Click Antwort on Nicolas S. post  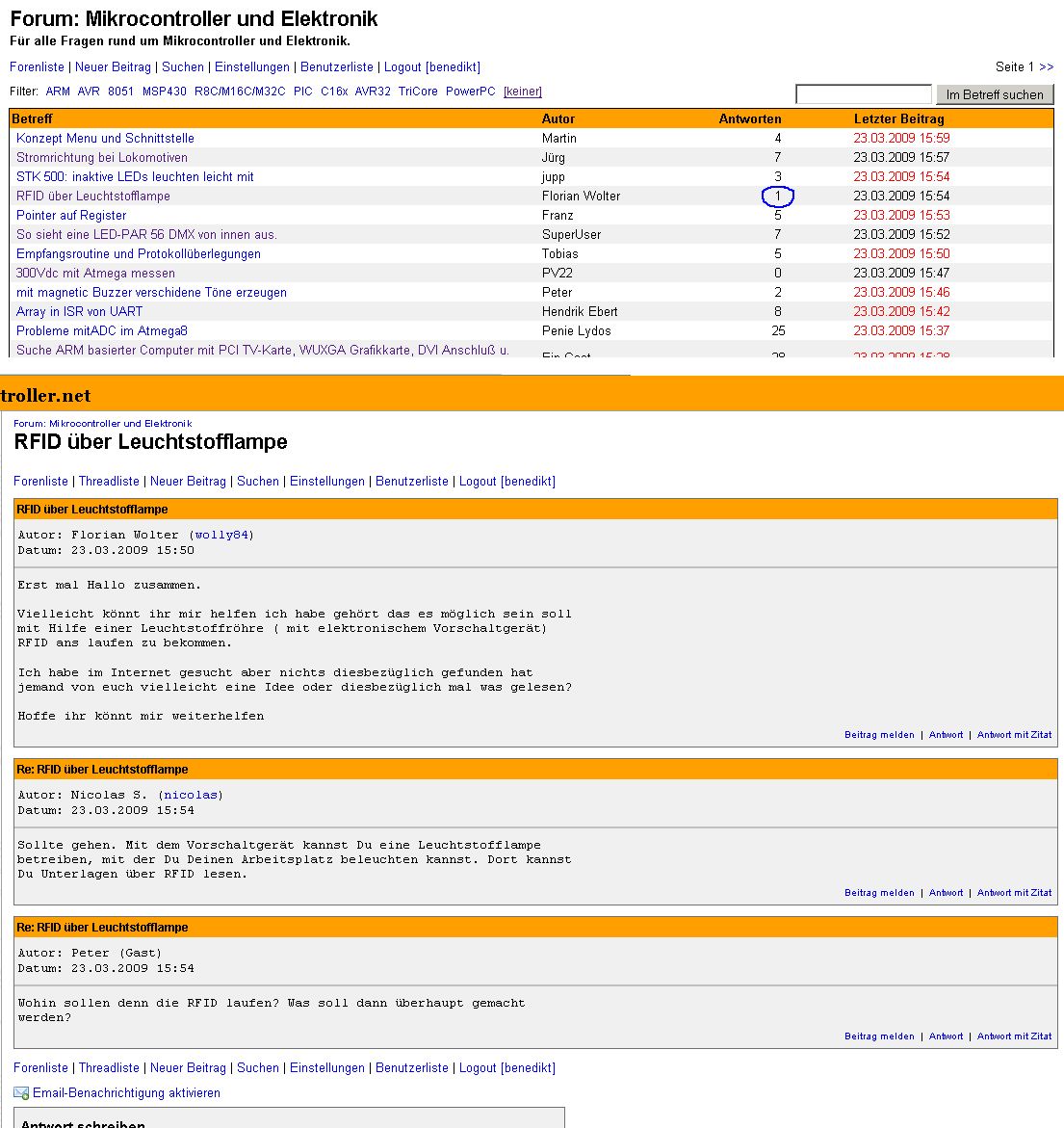pyautogui.click(x=946, y=893)
